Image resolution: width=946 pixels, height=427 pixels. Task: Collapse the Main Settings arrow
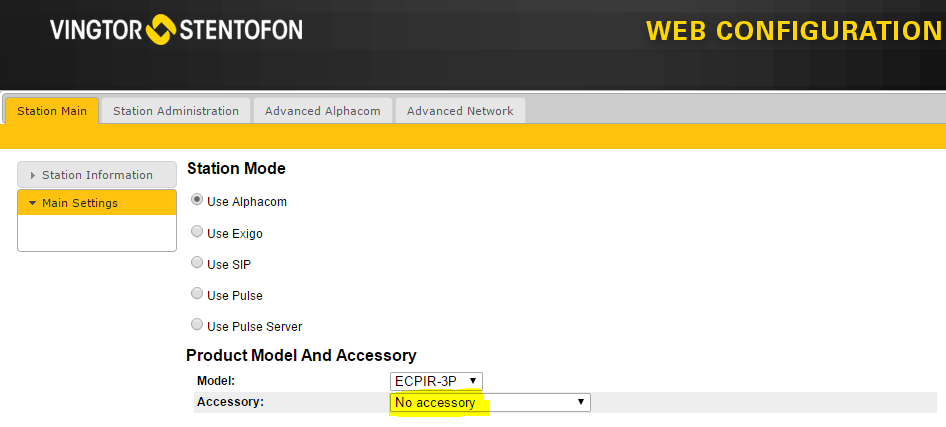[32, 204]
